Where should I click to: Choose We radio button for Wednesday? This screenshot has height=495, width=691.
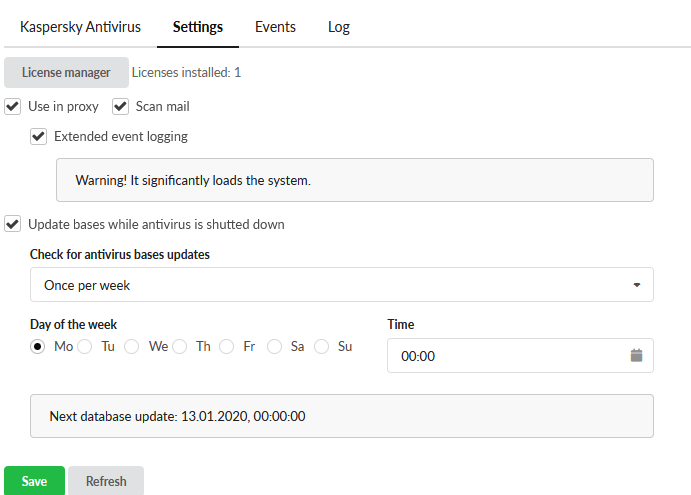point(132,346)
